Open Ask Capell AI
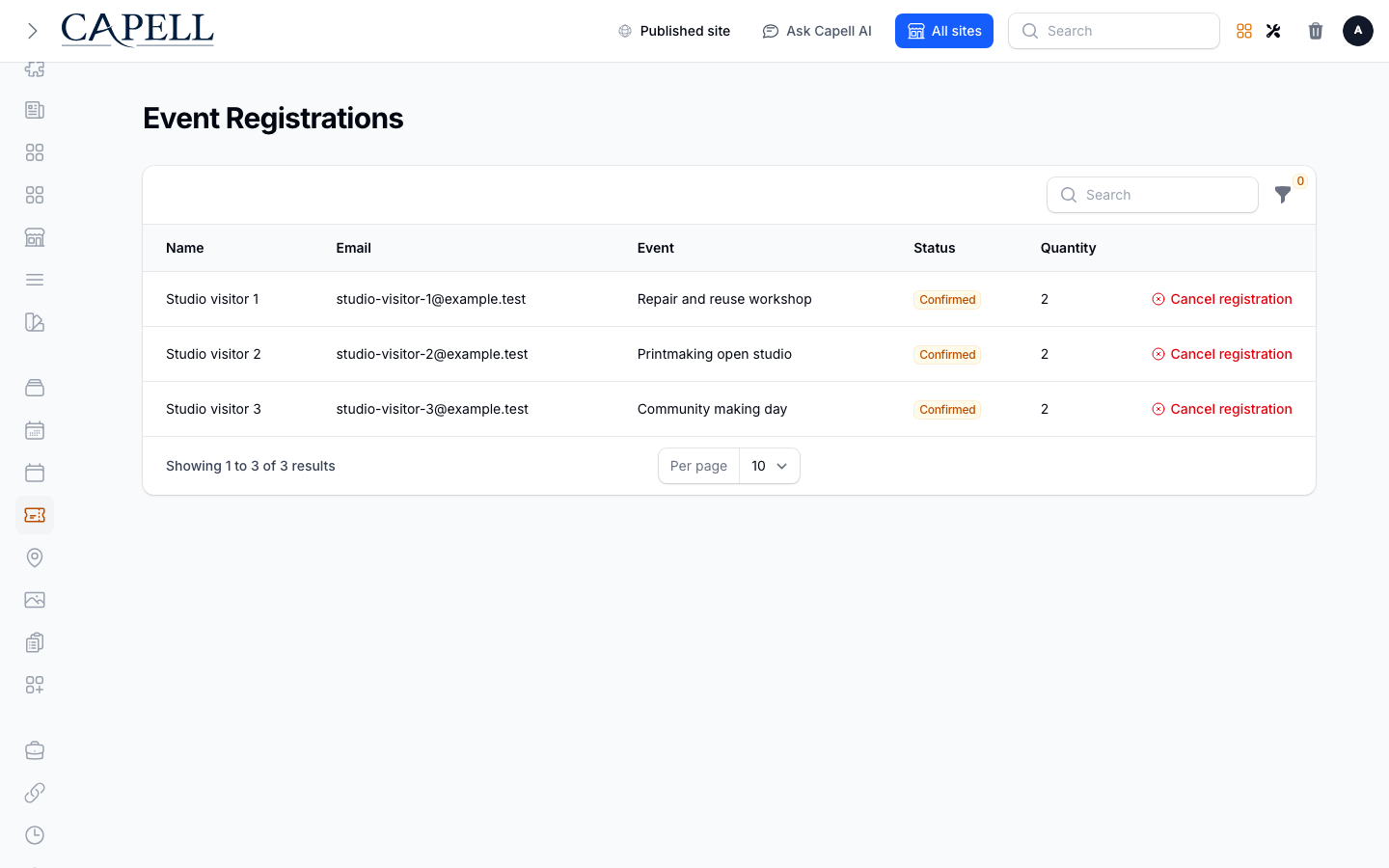1389x868 pixels. 817,31
